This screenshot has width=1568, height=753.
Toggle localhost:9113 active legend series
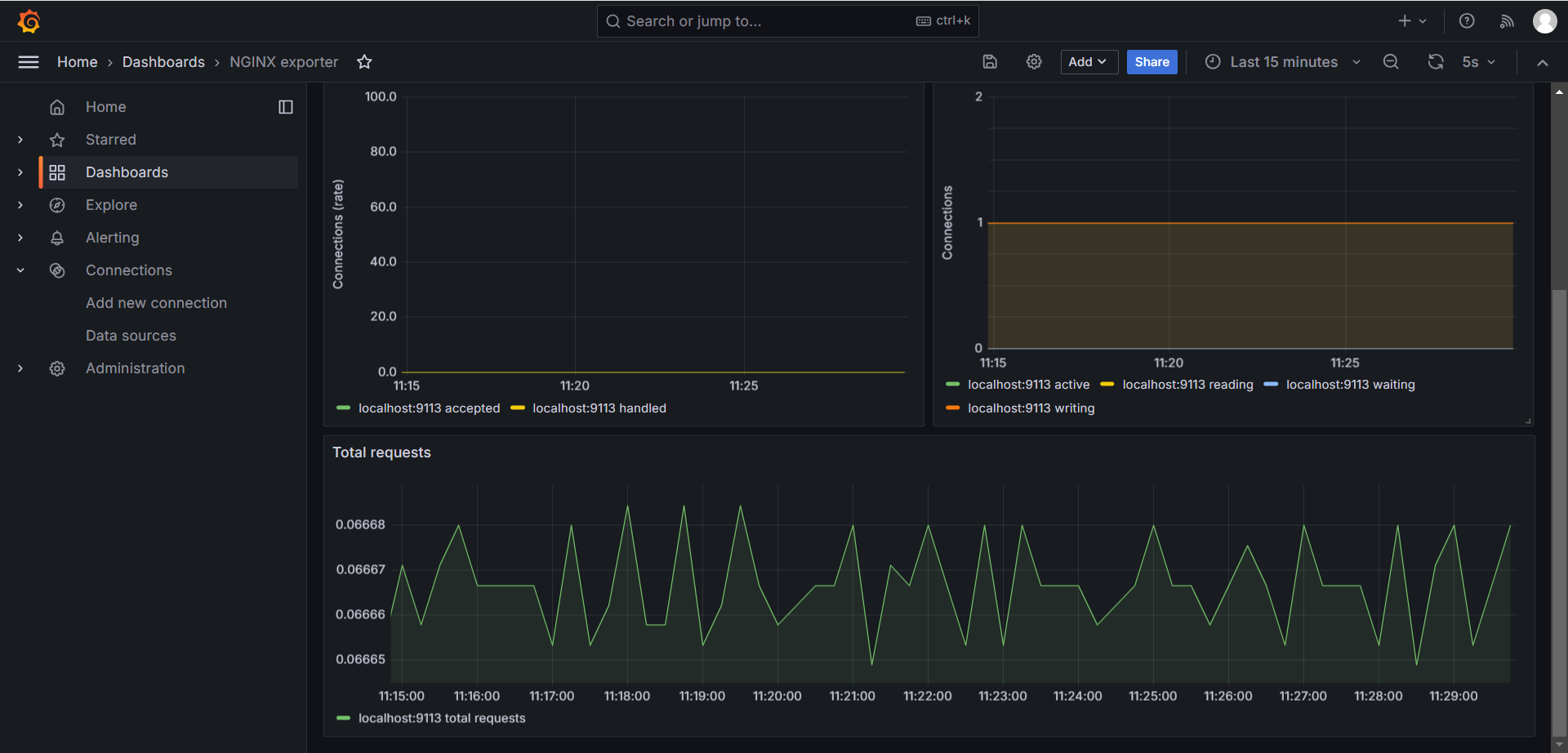[x=1028, y=385]
